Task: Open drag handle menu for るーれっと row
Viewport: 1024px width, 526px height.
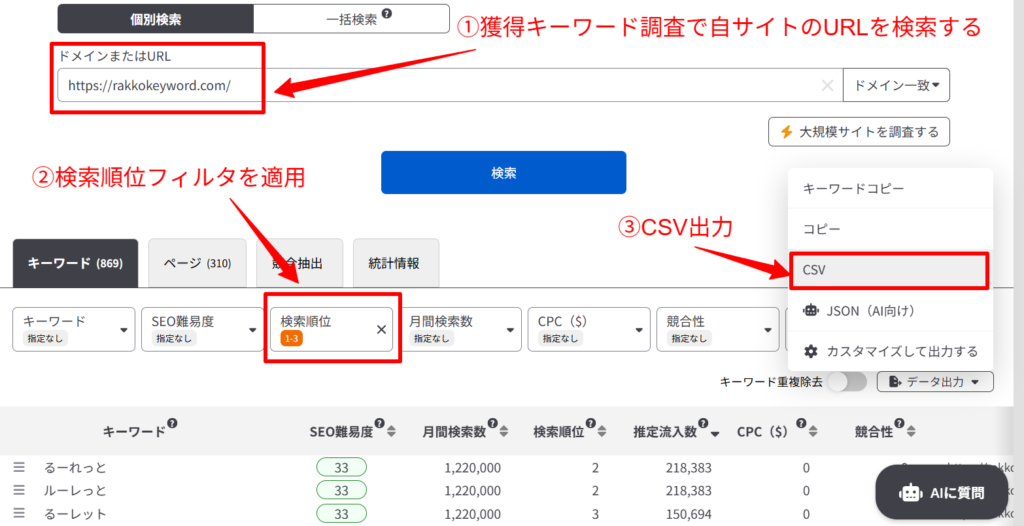Action: pos(18,467)
